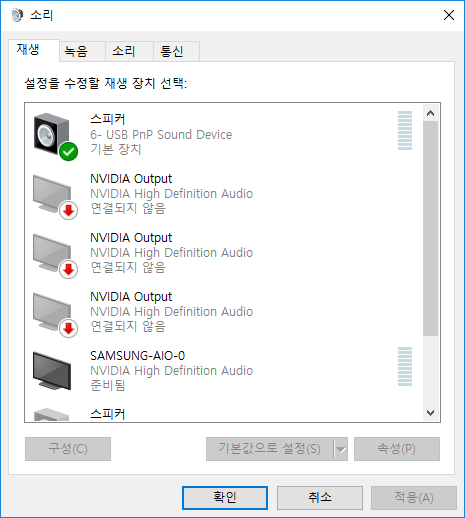Click the 속성(P) properties button
Image resolution: width=465 pixels, height=518 pixels.
pyautogui.click(x=397, y=449)
